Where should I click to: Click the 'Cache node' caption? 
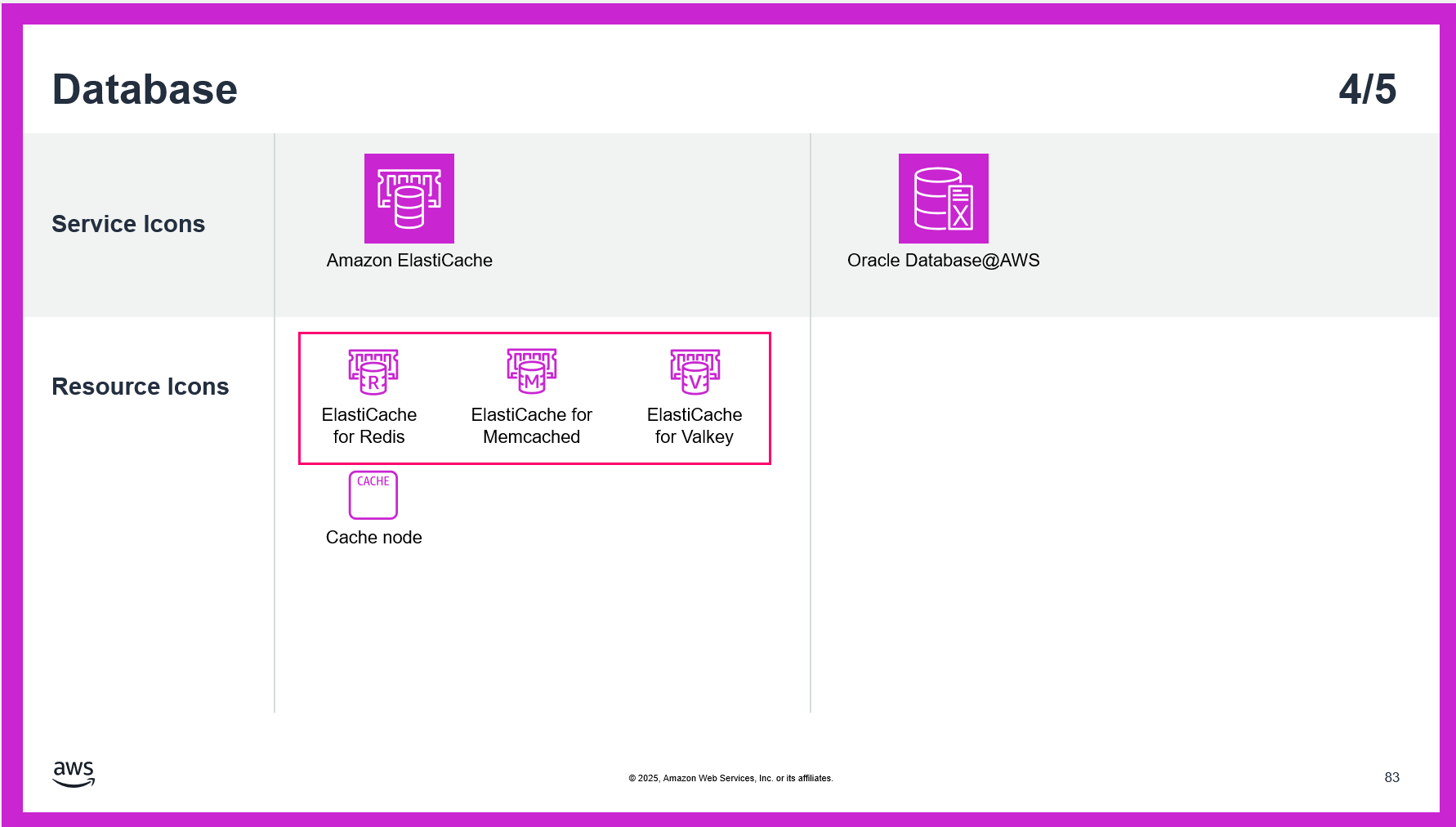tap(374, 538)
